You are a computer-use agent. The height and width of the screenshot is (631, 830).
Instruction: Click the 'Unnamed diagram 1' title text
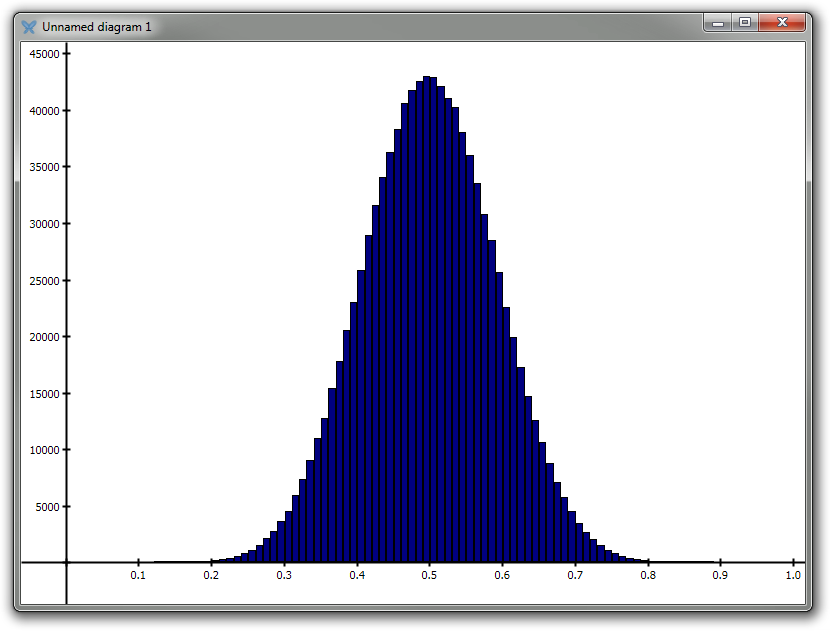tap(97, 26)
